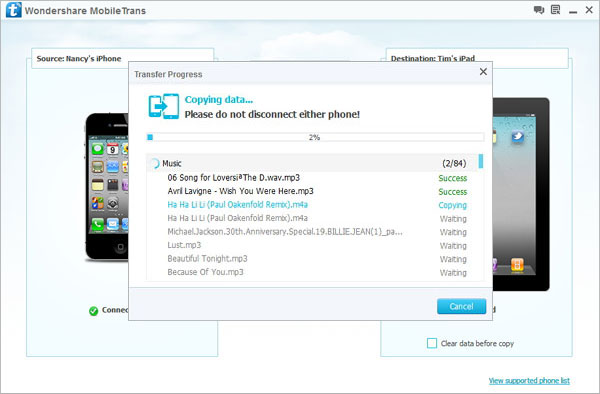This screenshot has height=394, width=600.
Task: Click the (2/84) music count
Action: point(454,163)
